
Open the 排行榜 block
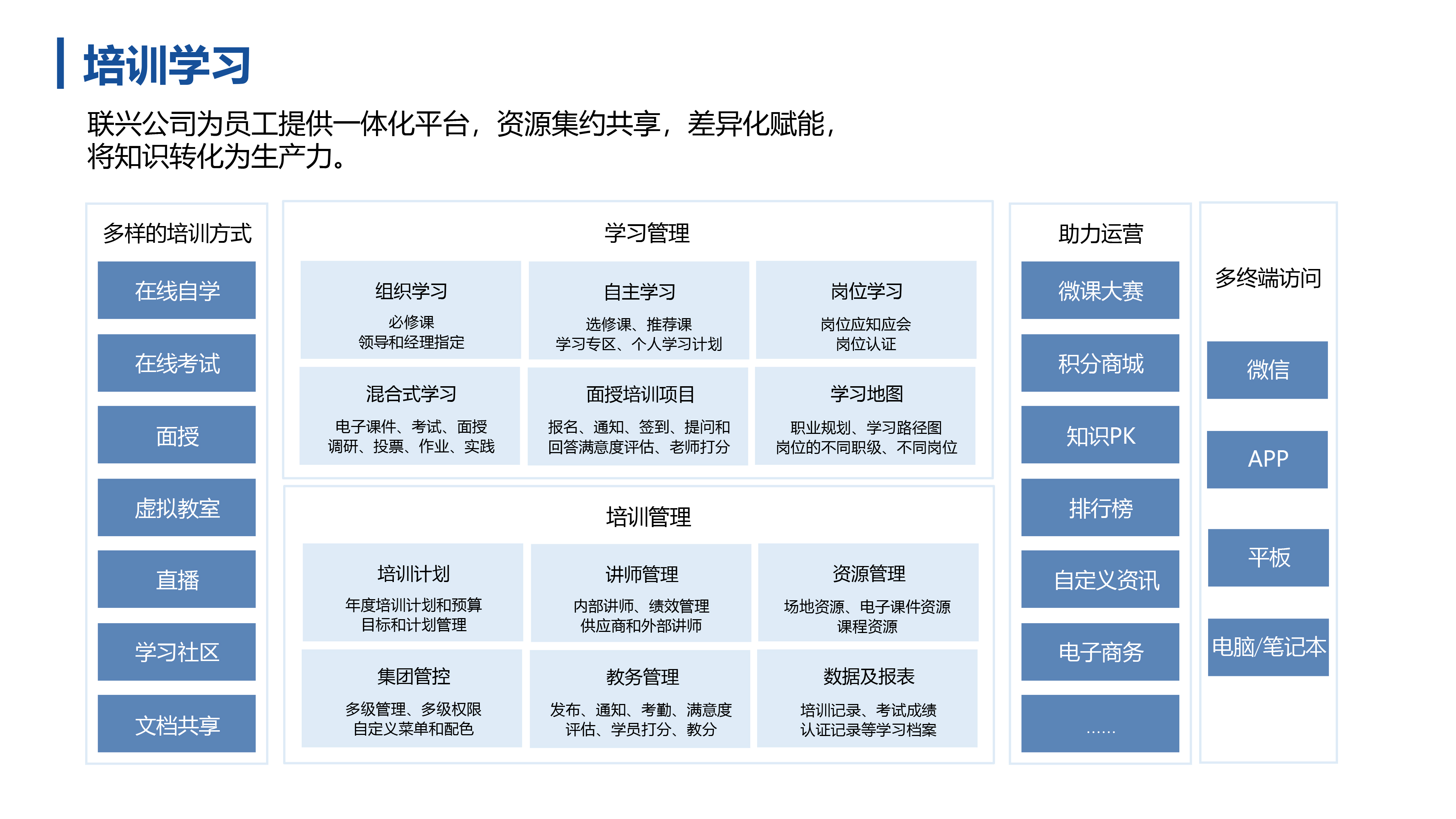[1100, 507]
